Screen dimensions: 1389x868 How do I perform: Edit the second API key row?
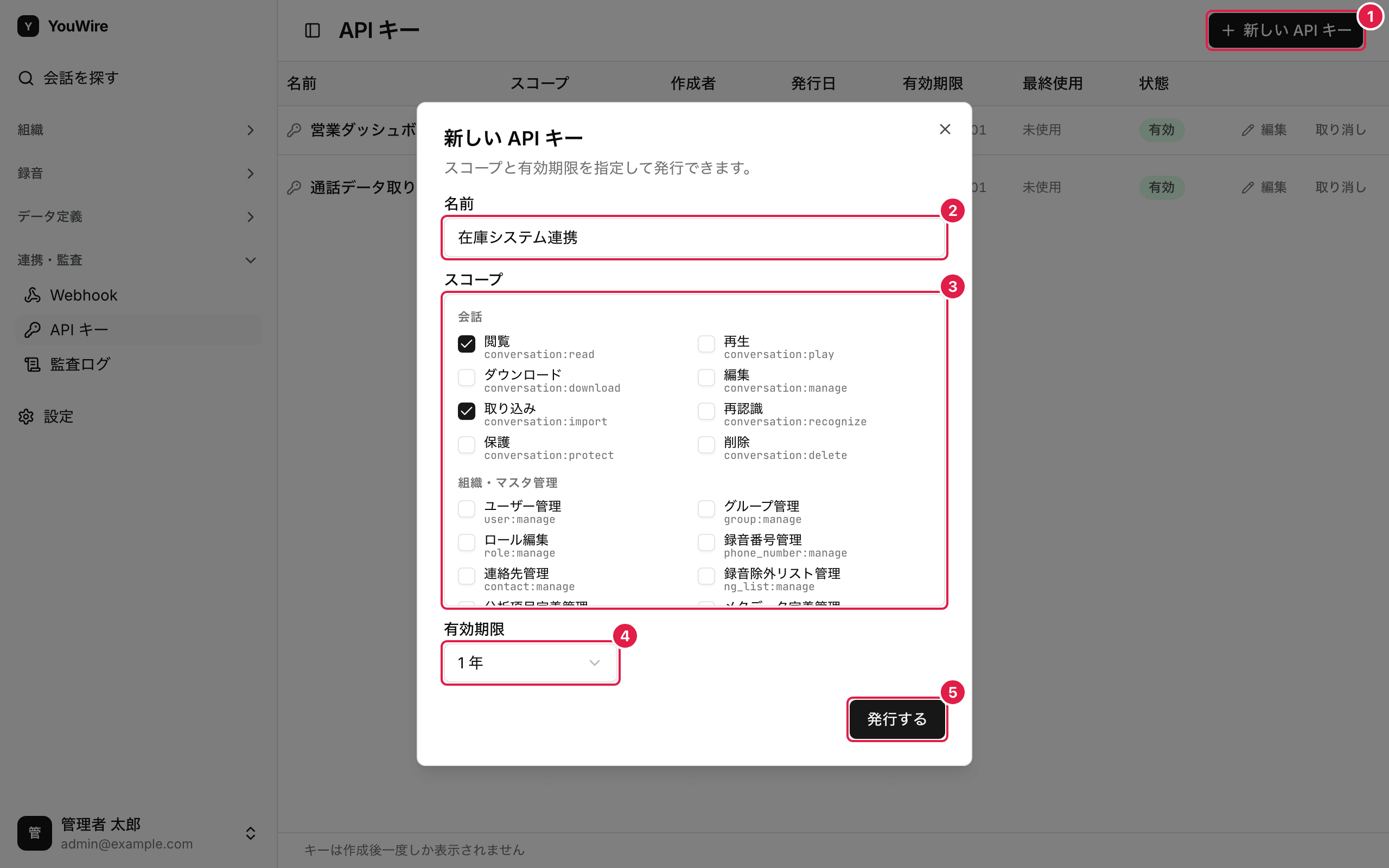[1264, 188]
